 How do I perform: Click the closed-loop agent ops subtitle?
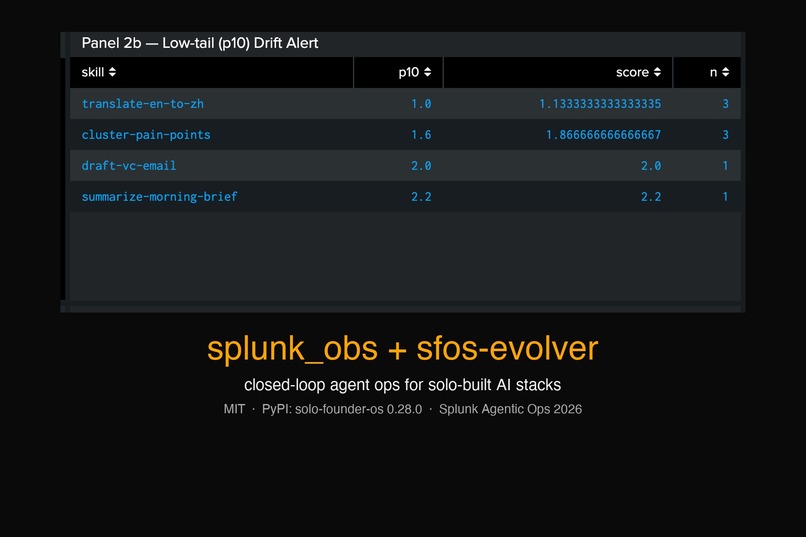tap(402, 385)
